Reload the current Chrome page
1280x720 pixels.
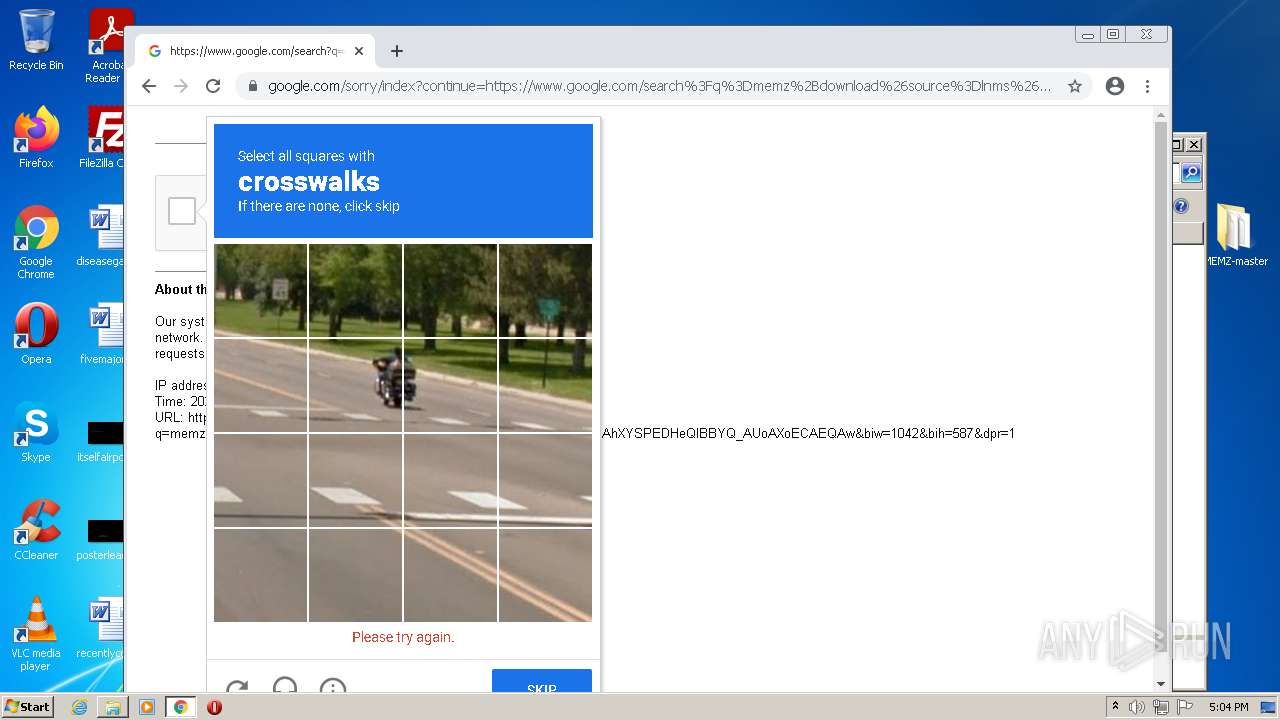(x=213, y=86)
